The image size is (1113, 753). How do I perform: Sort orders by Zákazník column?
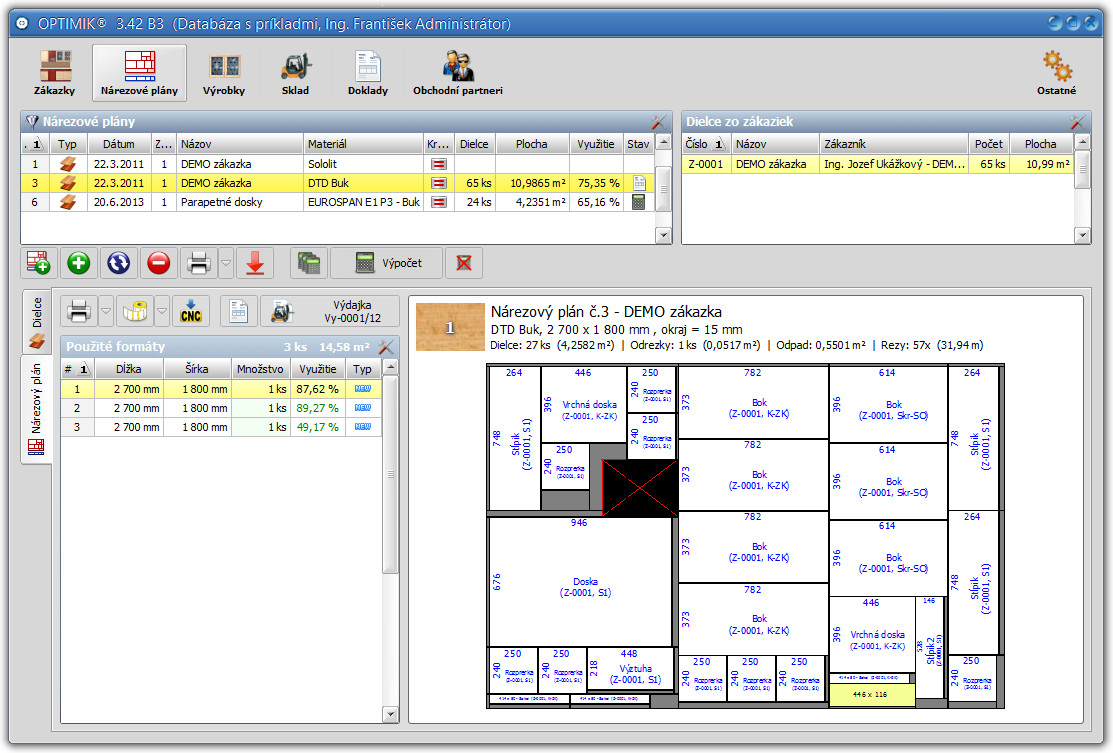point(894,144)
